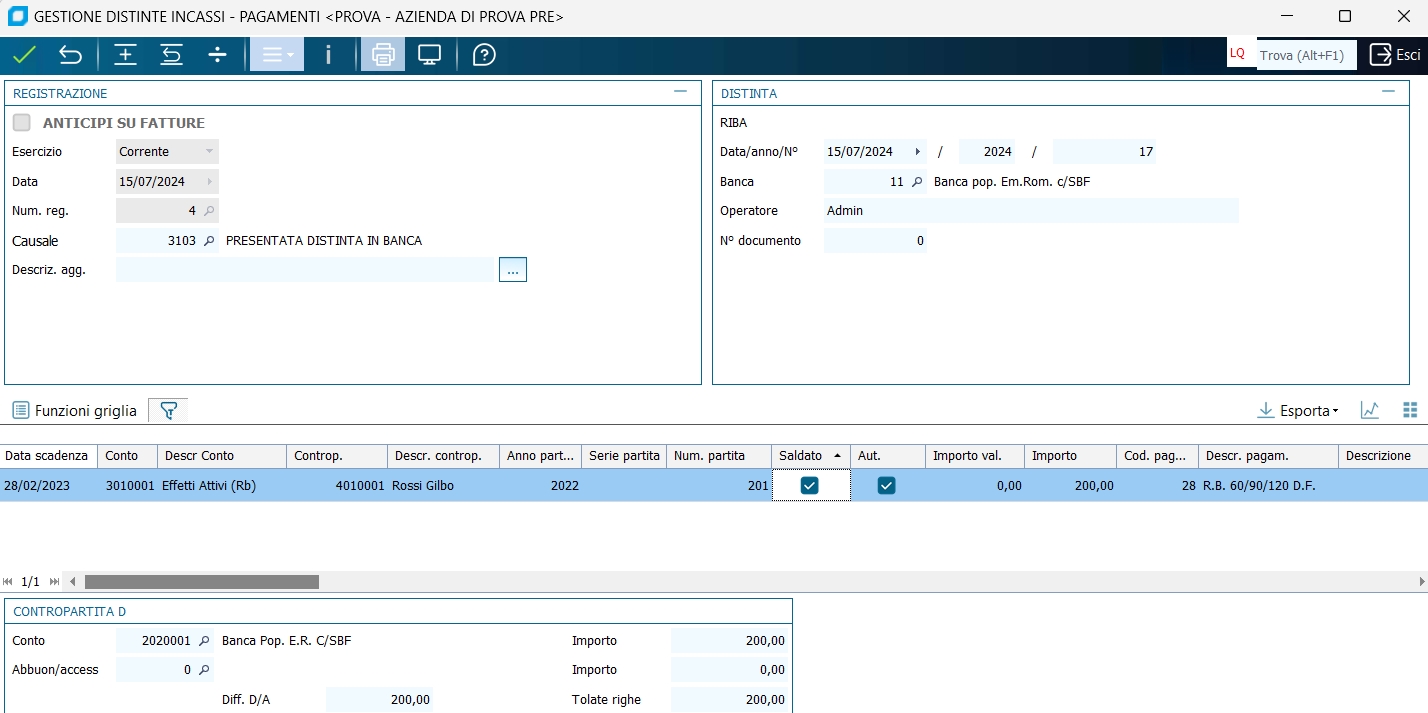This screenshot has width=1428, height=713.
Task: Click the insert row toolbar icon
Action: (125, 55)
